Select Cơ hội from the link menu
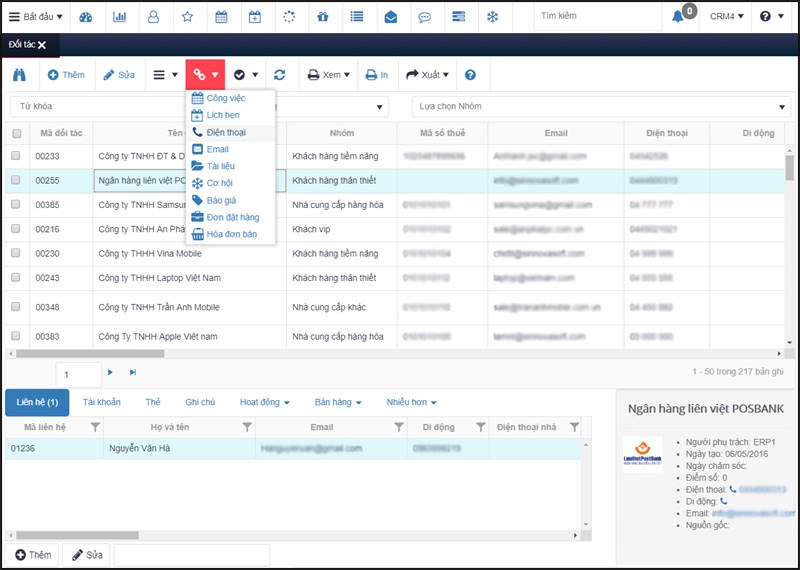The image size is (800, 570). click(x=231, y=183)
